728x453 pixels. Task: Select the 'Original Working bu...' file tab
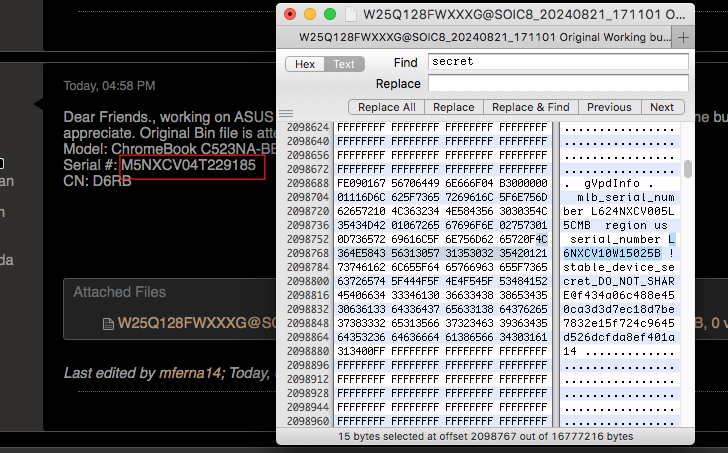484,38
